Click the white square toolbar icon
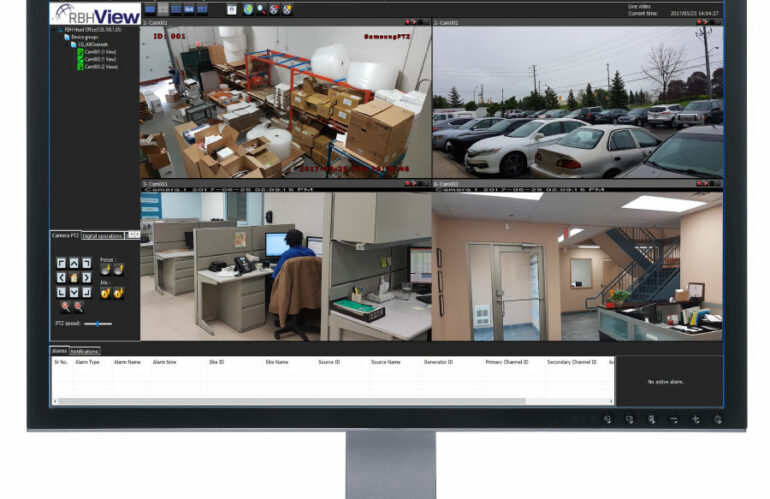 [232, 9]
